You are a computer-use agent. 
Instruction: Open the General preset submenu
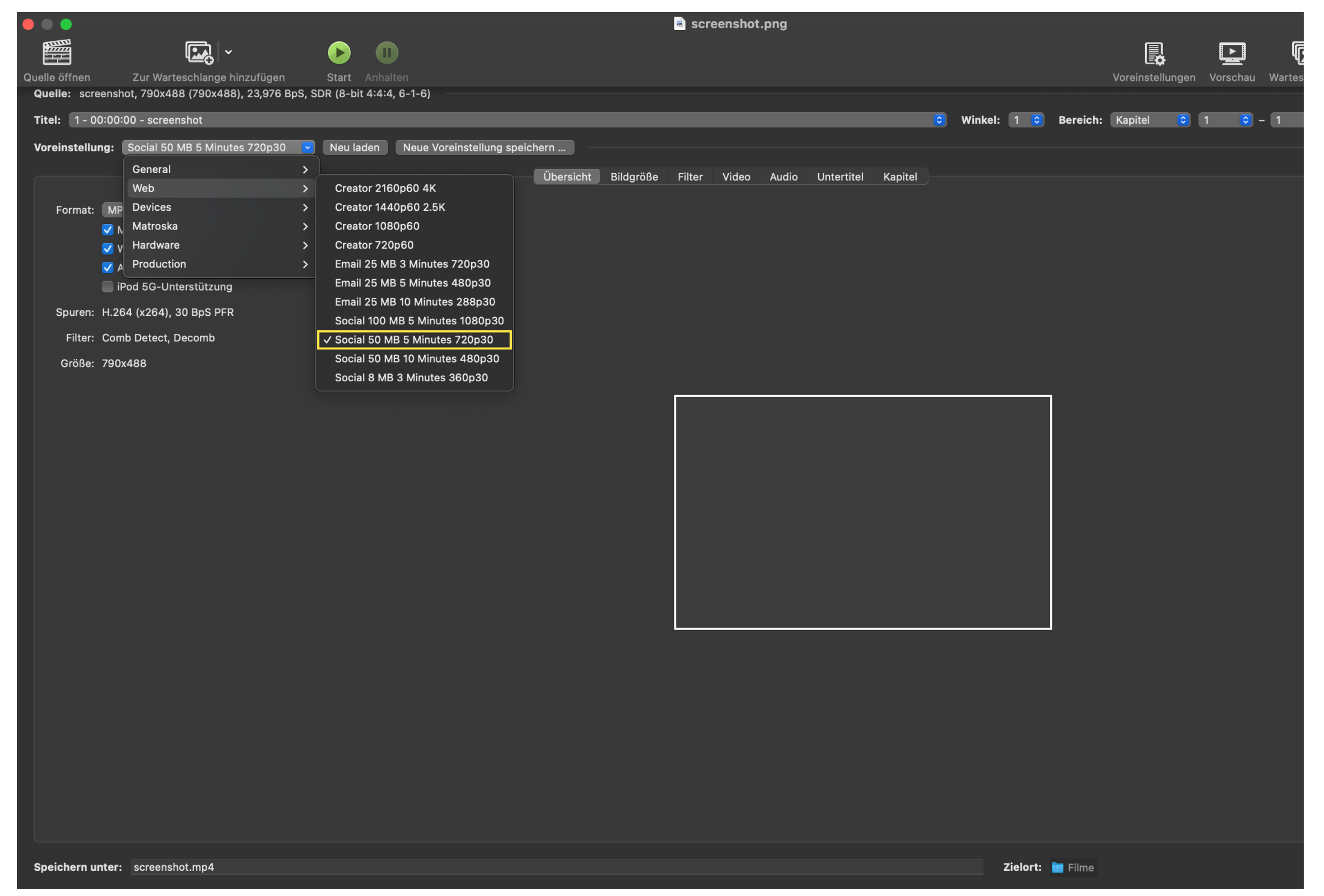click(220, 169)
